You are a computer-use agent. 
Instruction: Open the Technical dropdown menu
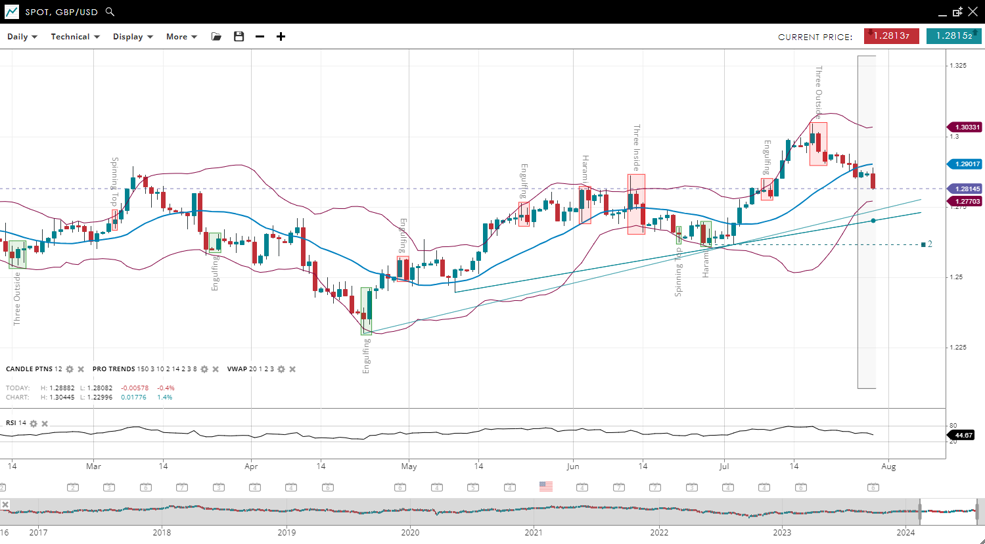click(x=75, y=37)
